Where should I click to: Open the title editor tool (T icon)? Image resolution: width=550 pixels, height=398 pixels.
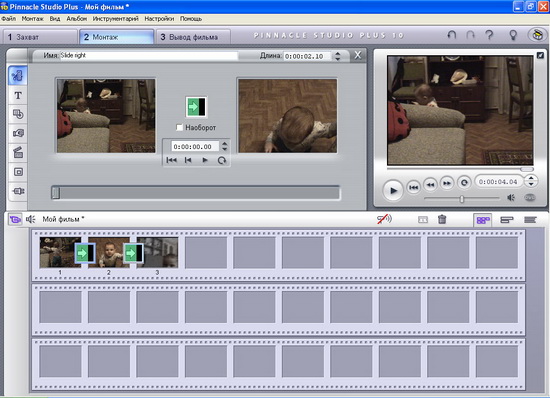pos(18,95)
